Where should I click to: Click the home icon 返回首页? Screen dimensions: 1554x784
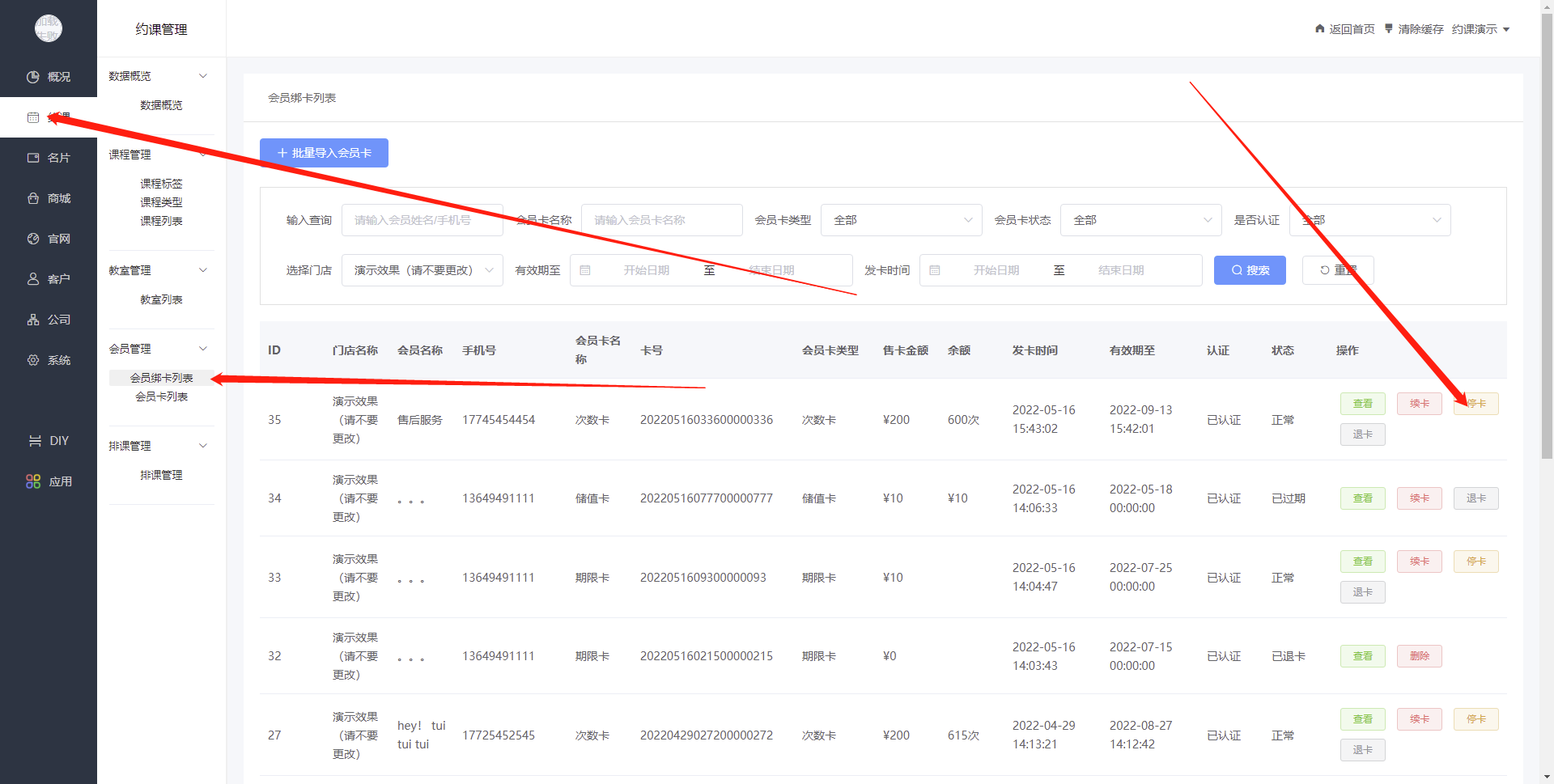tap(1320, 28)
